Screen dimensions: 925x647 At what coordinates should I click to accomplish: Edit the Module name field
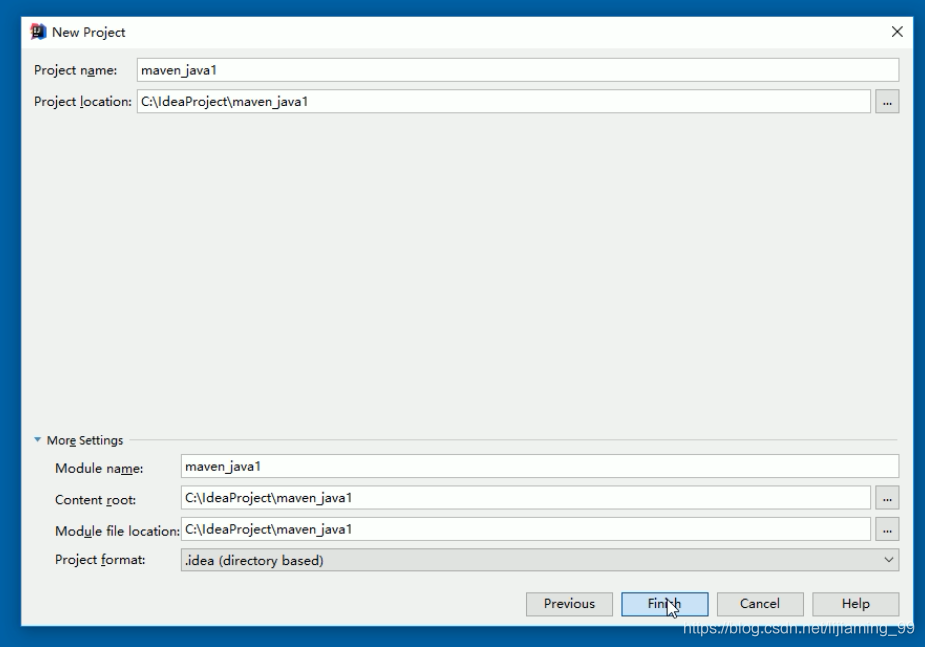click(x=540, y=467)
